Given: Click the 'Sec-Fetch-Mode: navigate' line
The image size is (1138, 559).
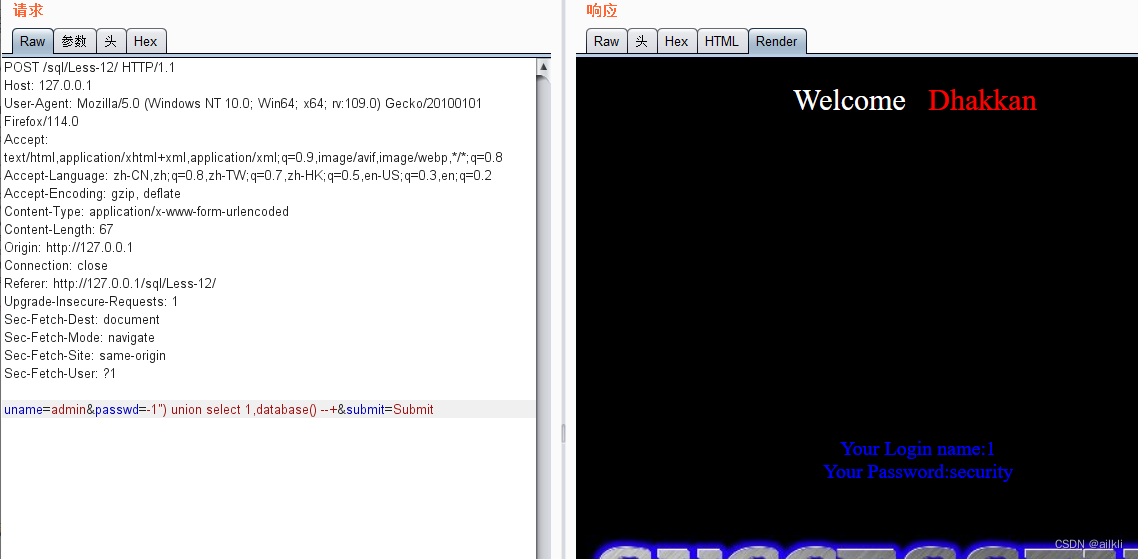Looking at the screenshot, I should pyautogui.click(x=79, y=338).
